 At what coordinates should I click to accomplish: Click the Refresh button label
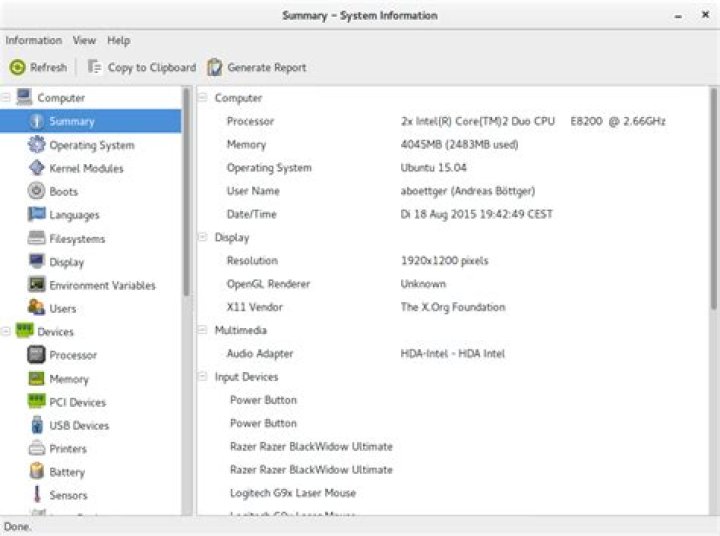pyautogui.click(x=48, y=68)
